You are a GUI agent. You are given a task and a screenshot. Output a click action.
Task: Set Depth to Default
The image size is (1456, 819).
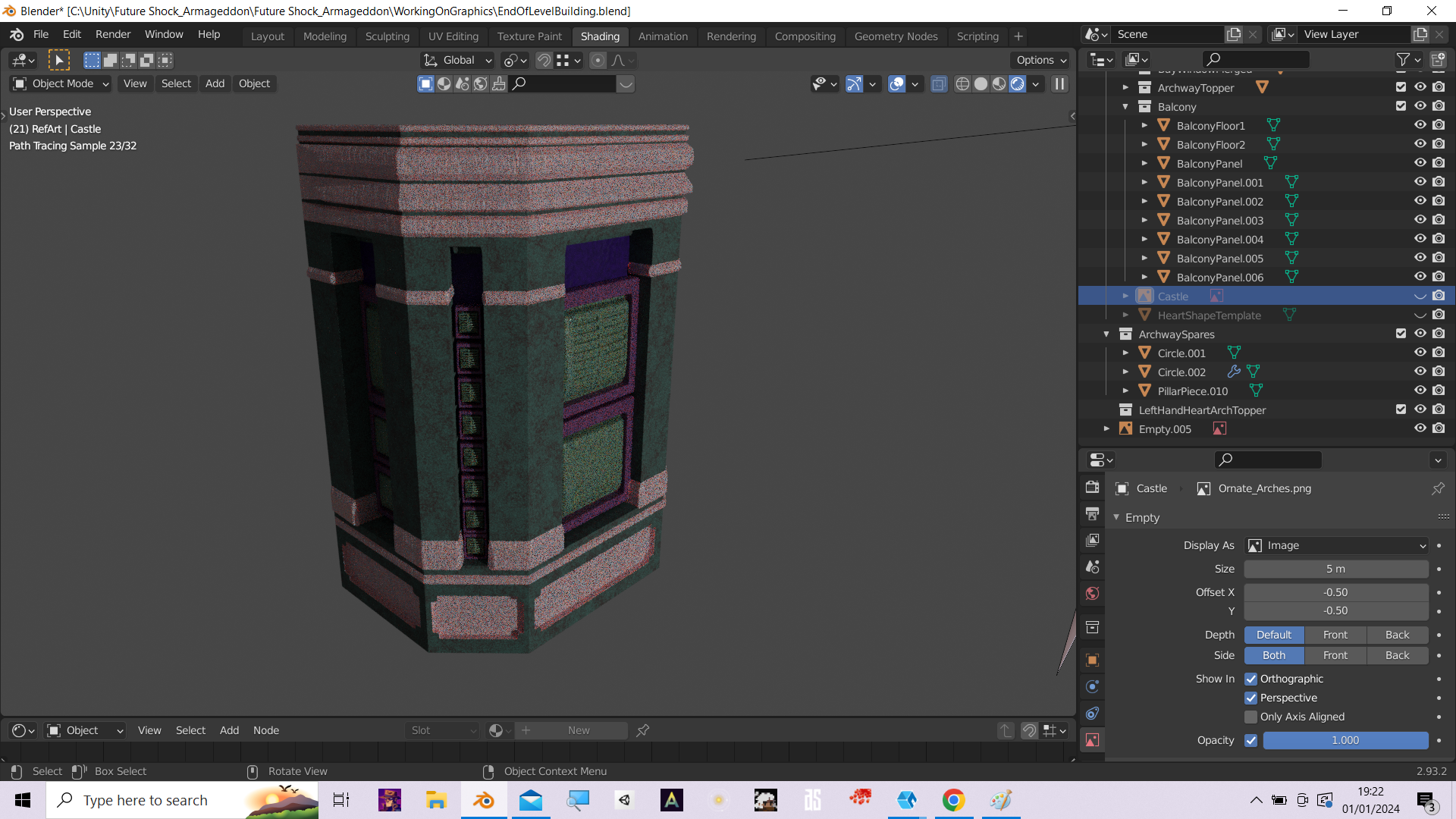point(1274,635)
